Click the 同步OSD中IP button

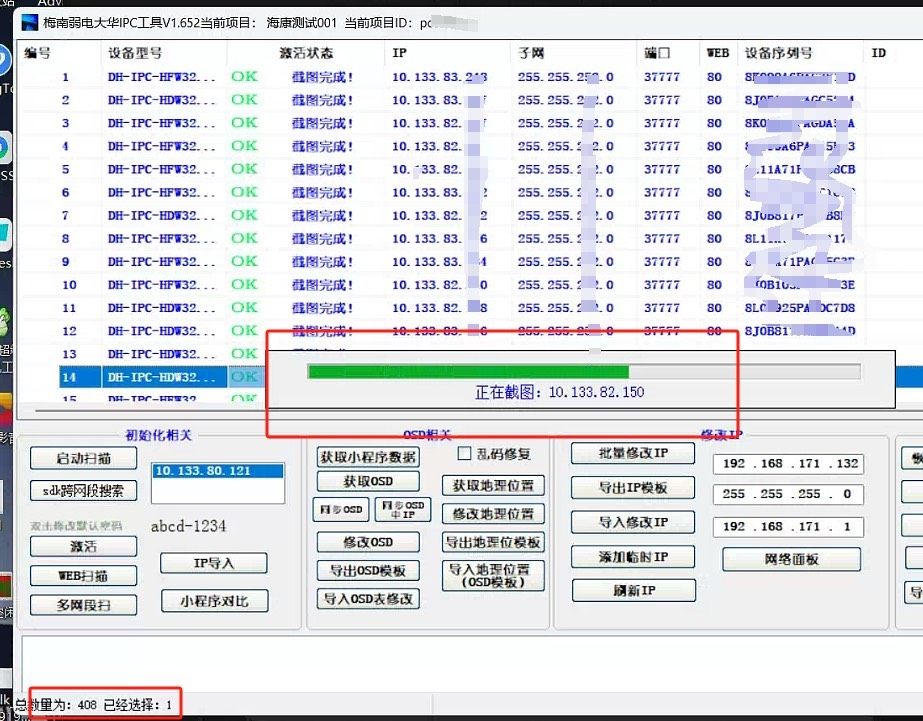point(403,510)
